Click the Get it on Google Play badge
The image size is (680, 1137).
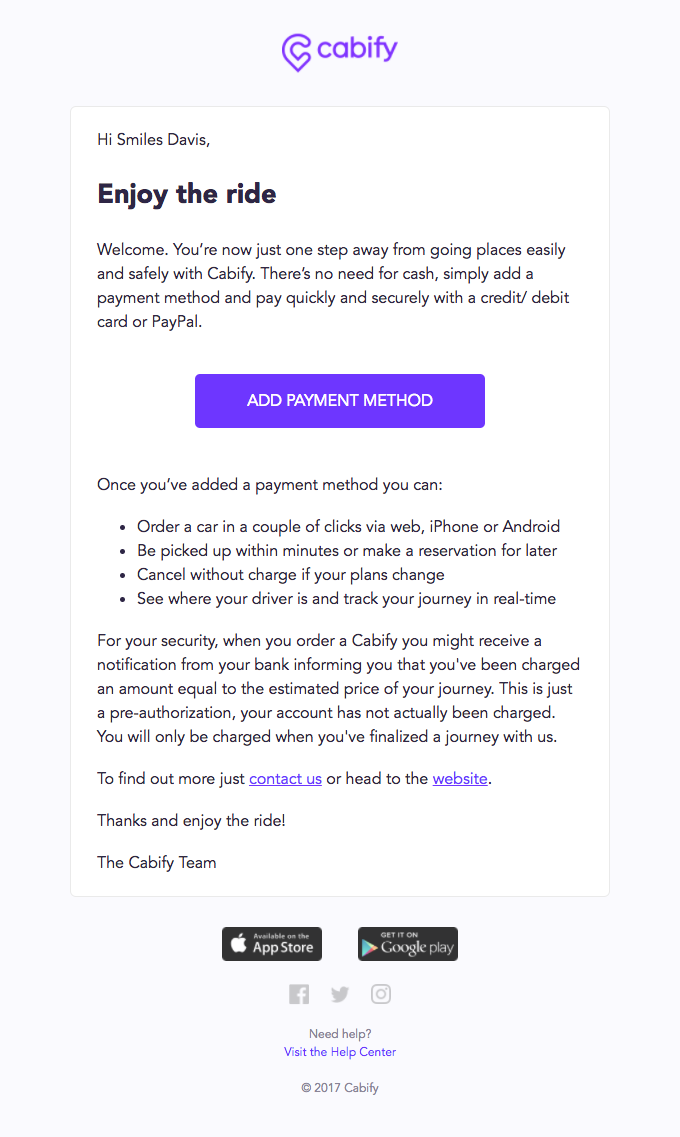click(407, 943)
